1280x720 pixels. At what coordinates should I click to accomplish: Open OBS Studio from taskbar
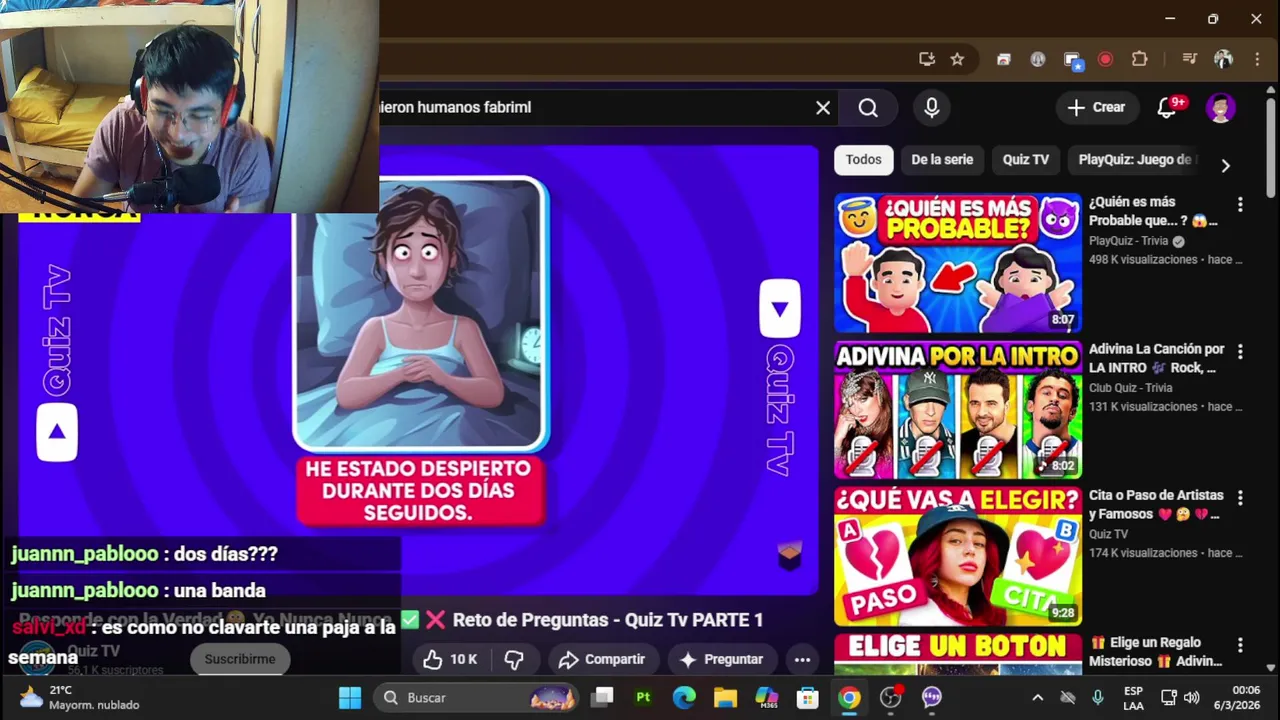[891, 698]
